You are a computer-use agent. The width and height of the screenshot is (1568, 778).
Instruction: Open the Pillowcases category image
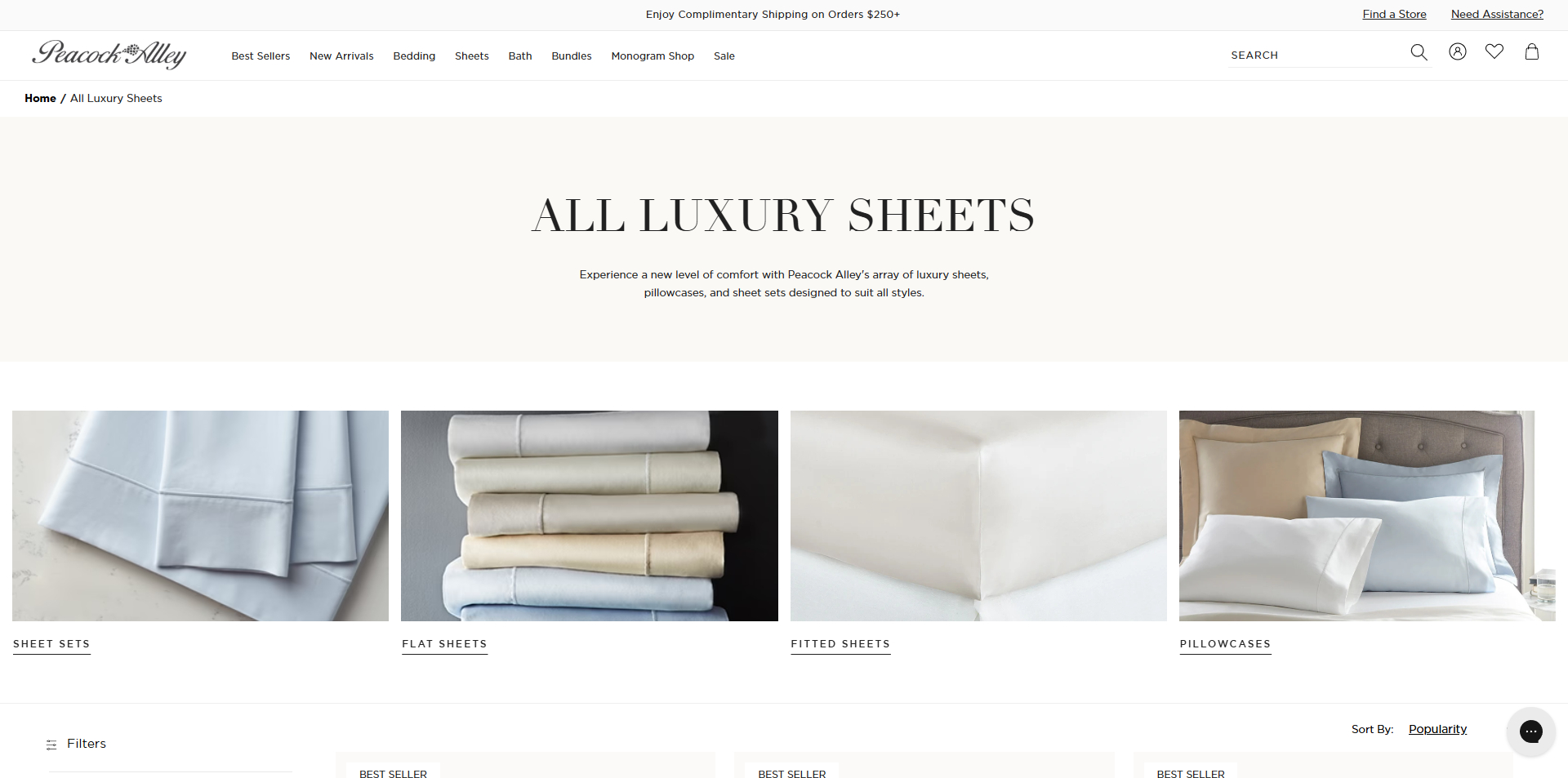coord(1367,516)
